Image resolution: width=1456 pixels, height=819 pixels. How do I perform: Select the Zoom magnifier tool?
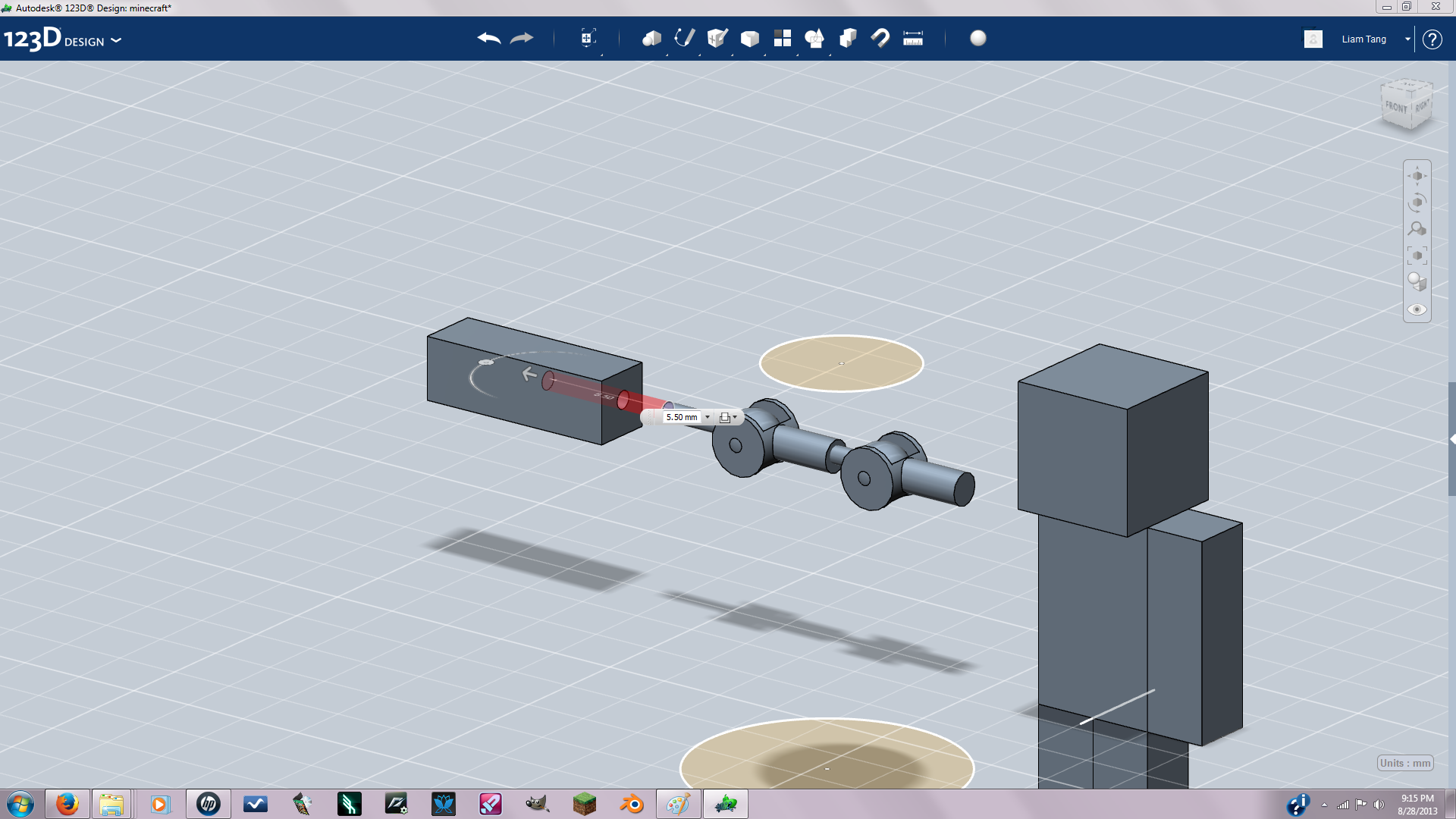1417,229
